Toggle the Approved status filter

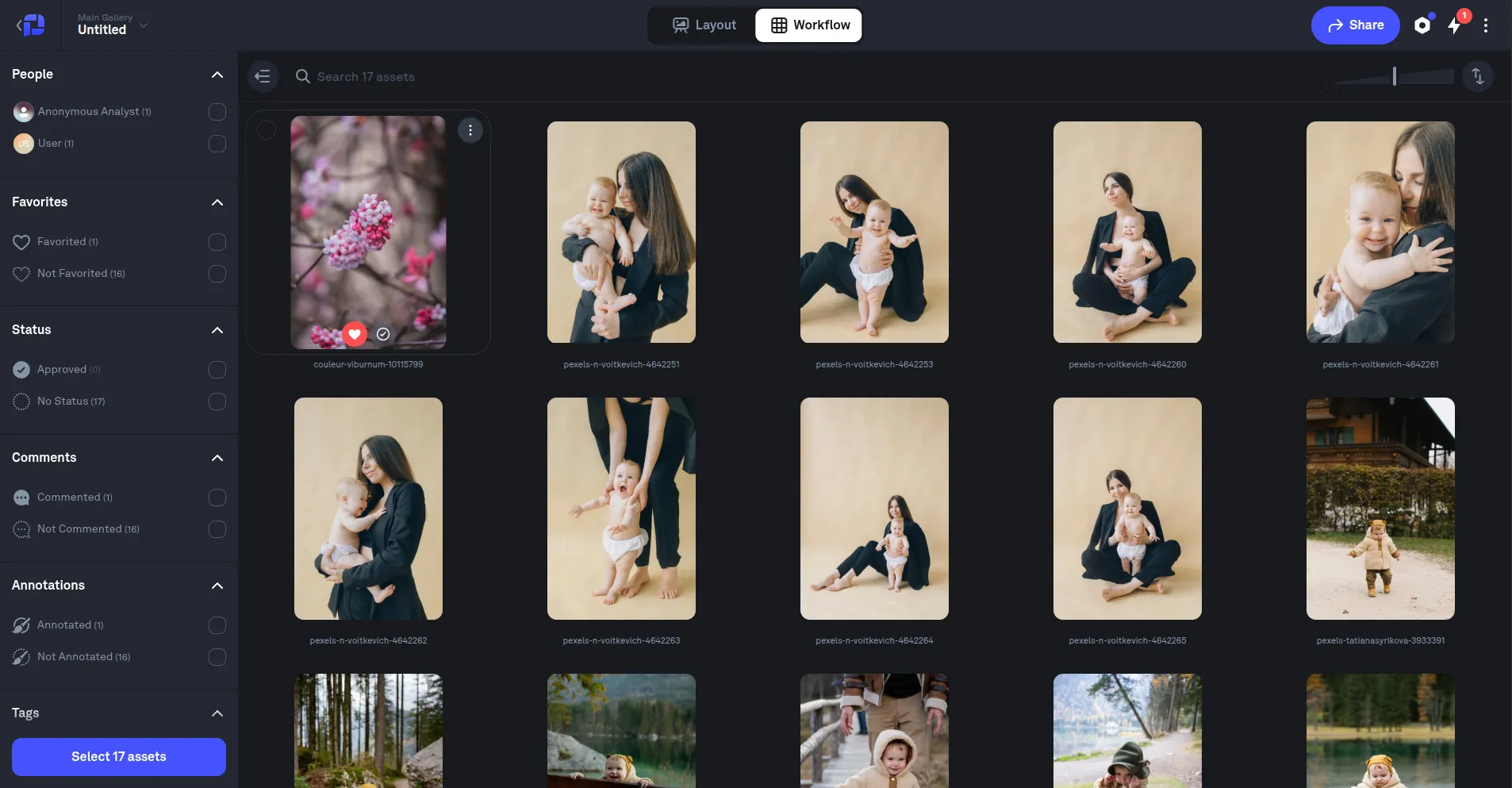pos(217,370)
